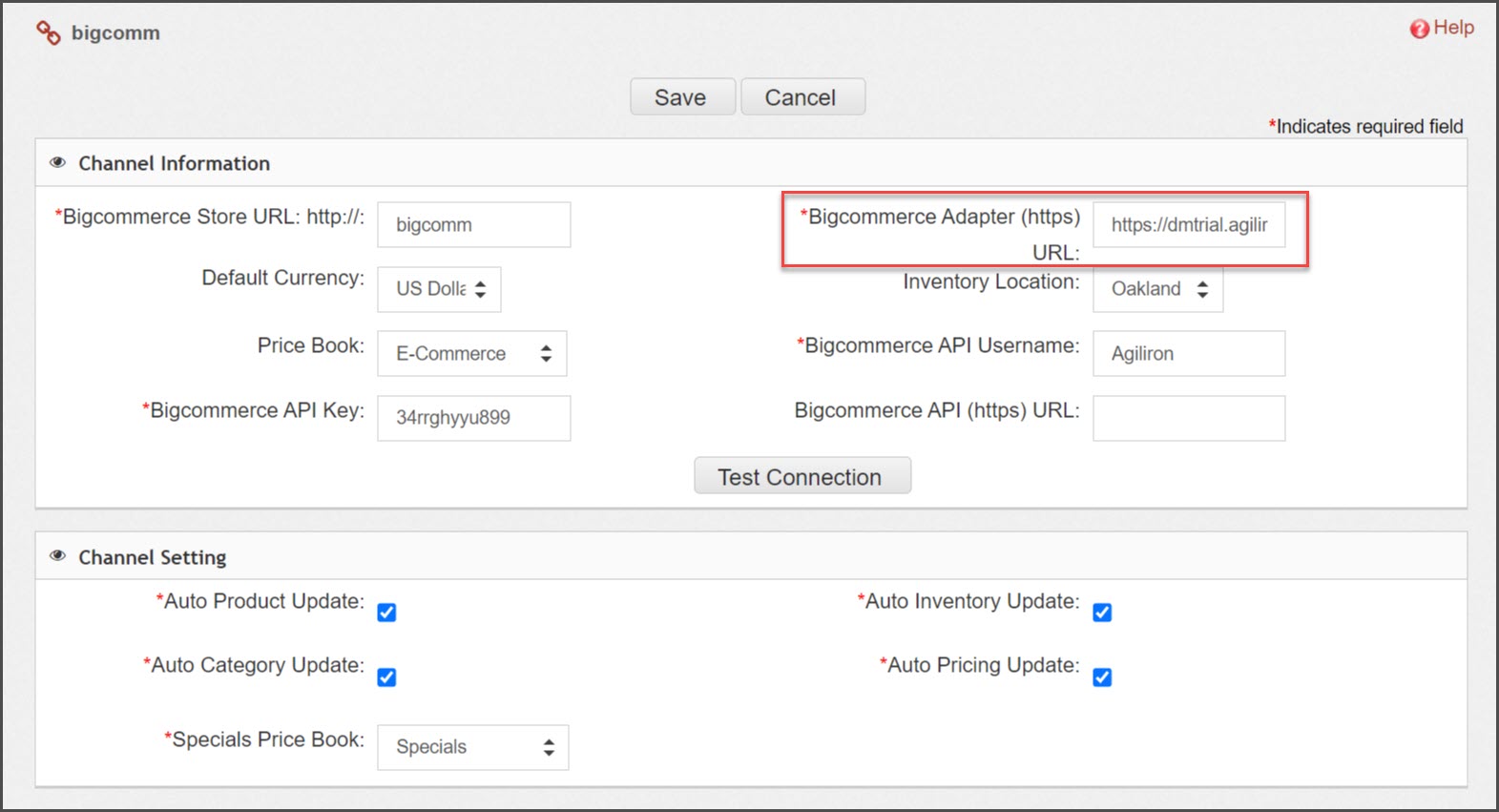
Task: Focus the Bigcommerce Adapter URL field
Action: 1189,224
